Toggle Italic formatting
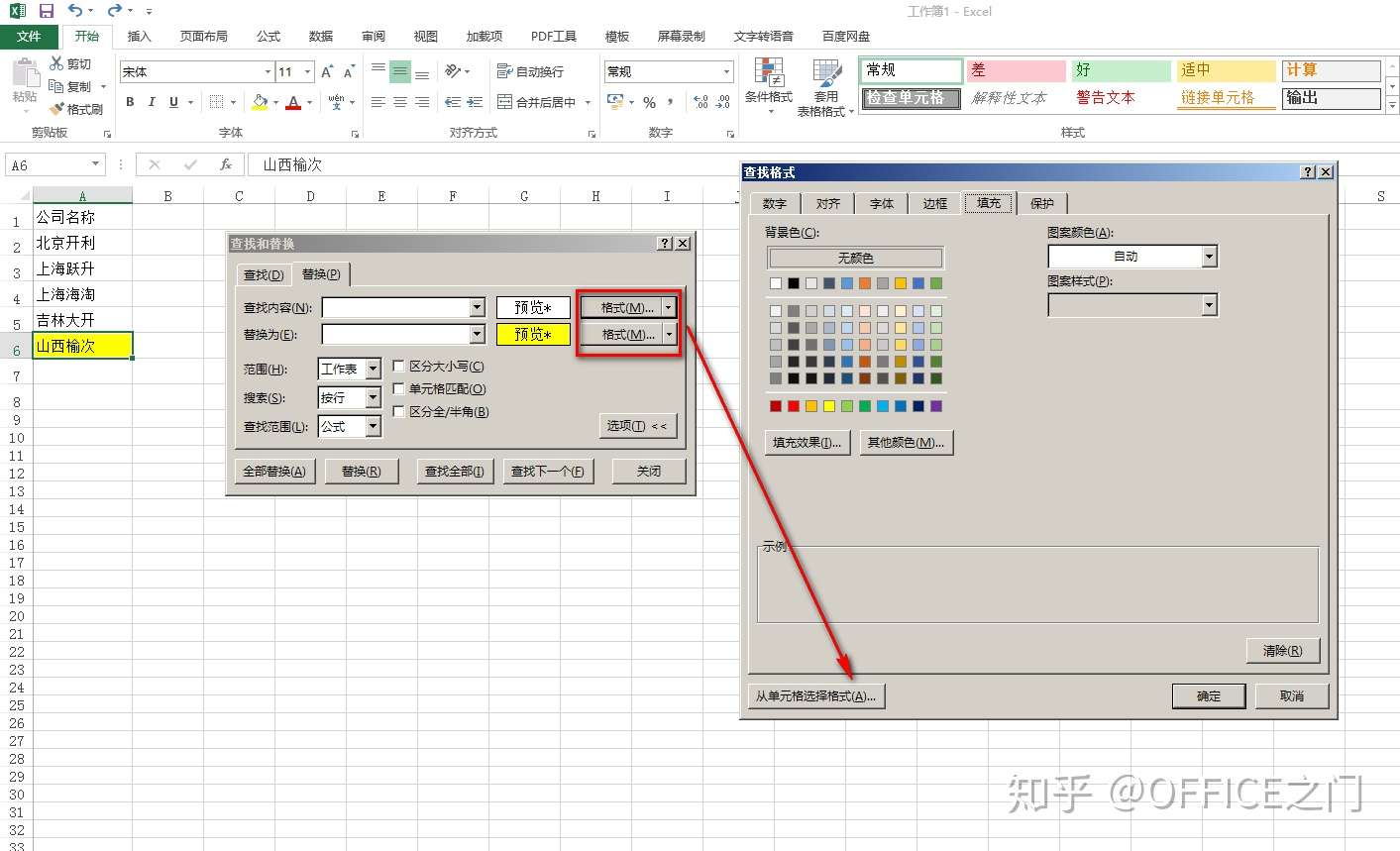The height and width of the screenshot is (851, 1400). (152, 102)
